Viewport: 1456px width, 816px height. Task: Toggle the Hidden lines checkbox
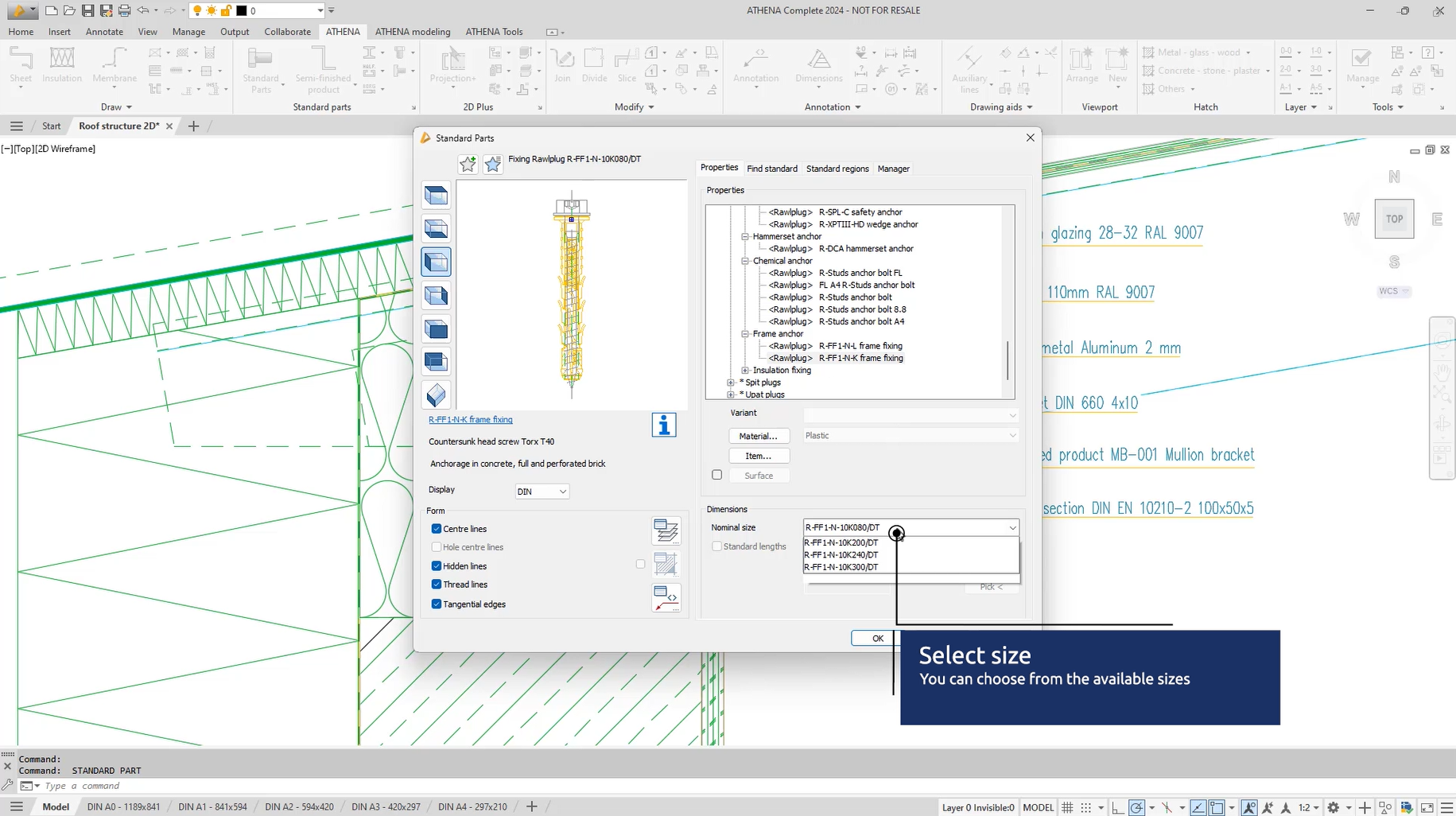(x=437, y=566)
